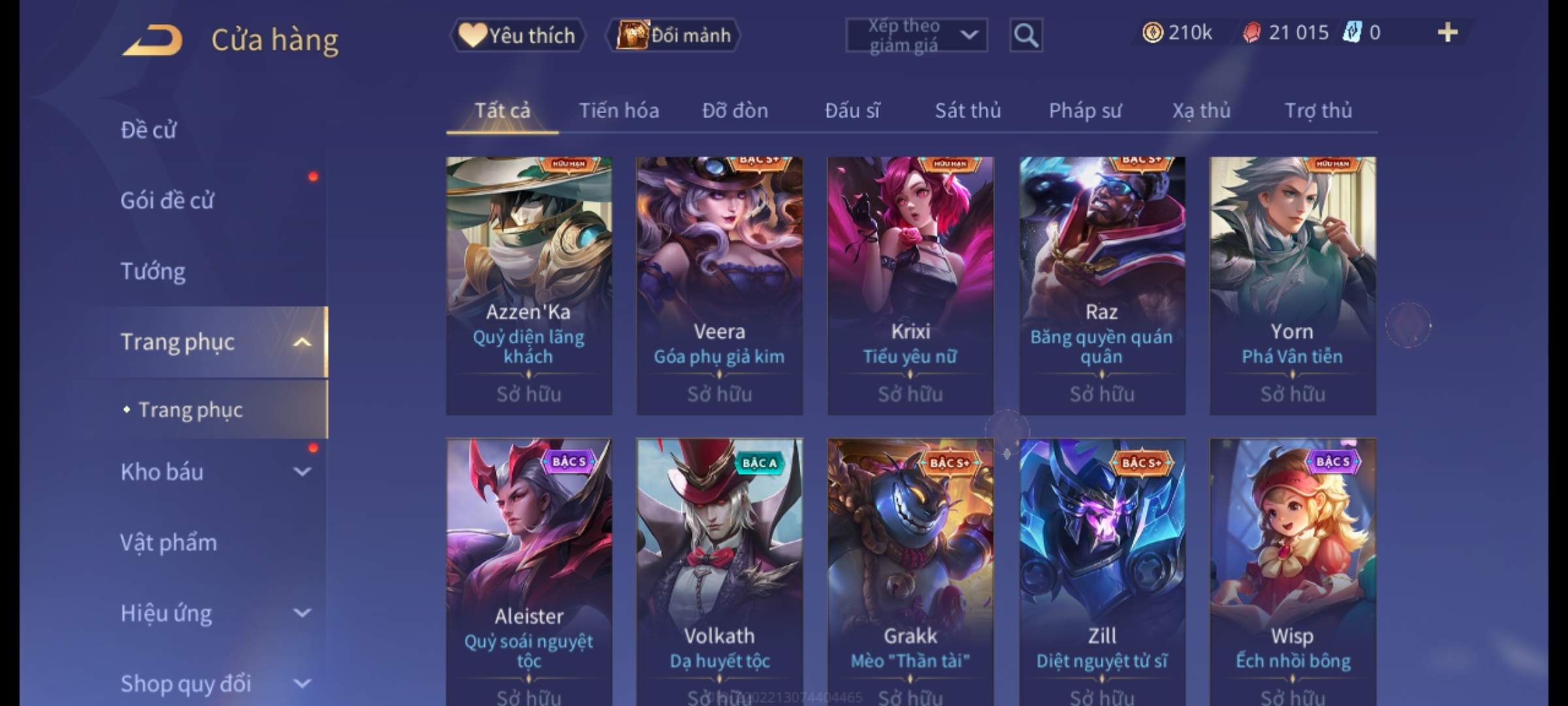This screenshot has height=706, width=1568.
Task: Click the golden back arrow icon
Action: pos(152,40)
